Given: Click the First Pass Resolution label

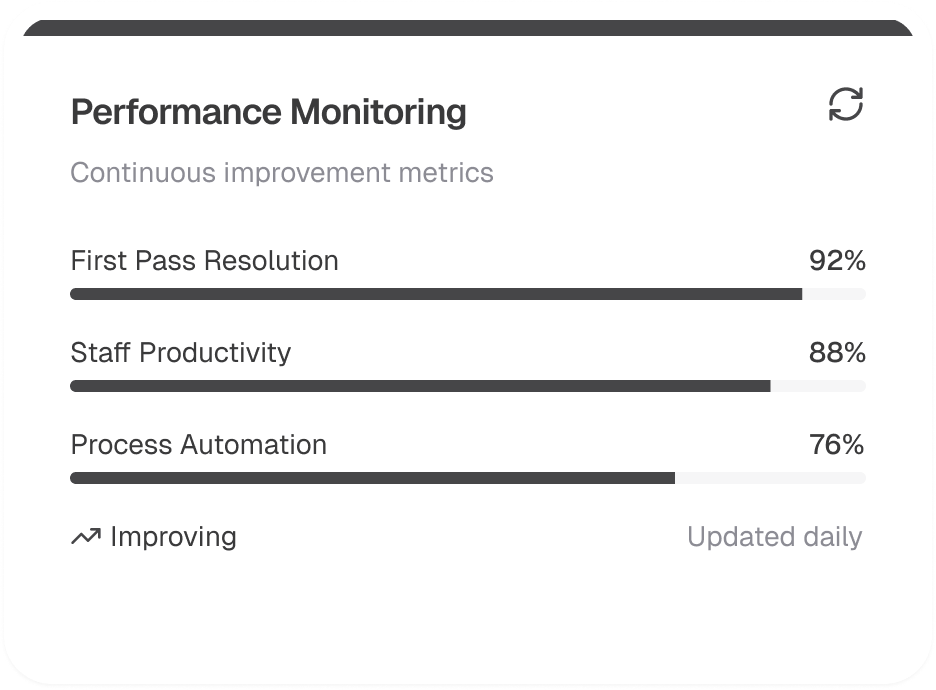Looking at the screenshot, I should (x=205, y=261).
